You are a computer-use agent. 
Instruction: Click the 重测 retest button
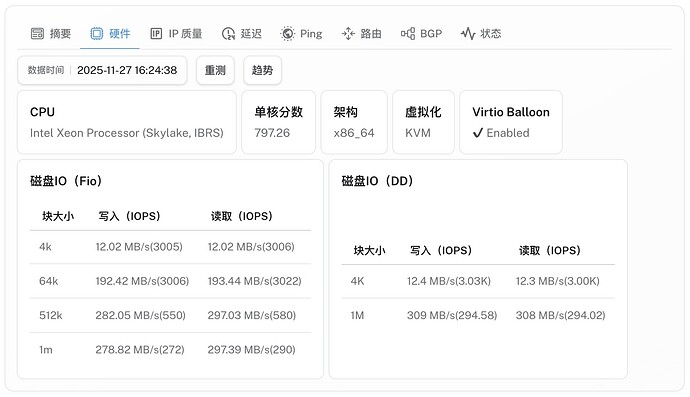click(215, 70)
